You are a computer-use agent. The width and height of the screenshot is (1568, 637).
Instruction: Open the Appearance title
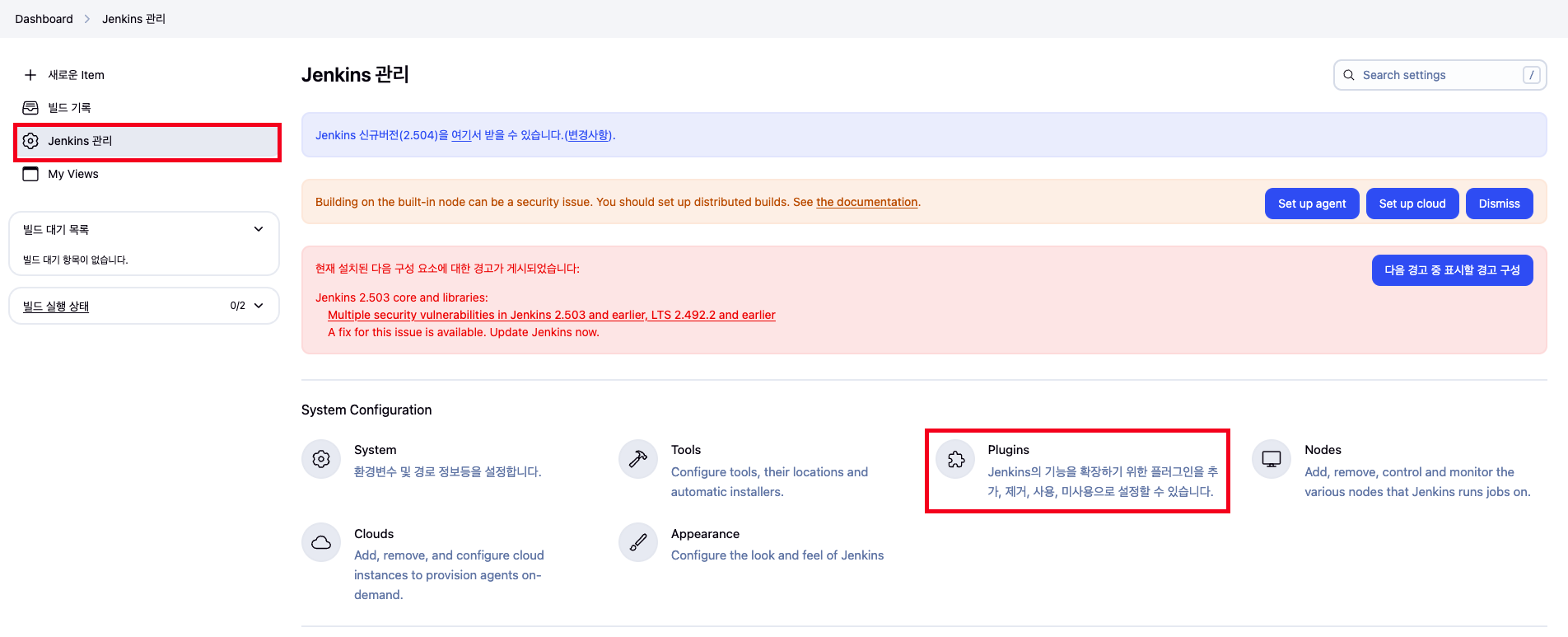pos(705,534)
